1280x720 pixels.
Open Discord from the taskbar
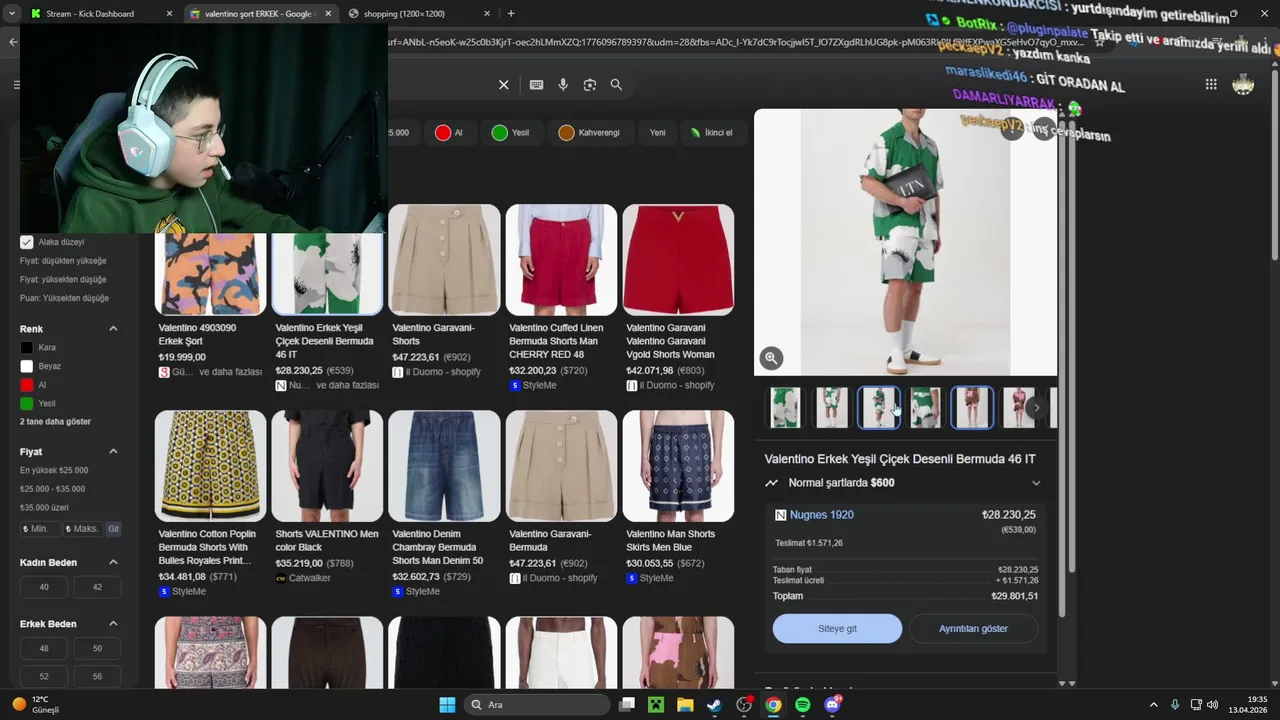pos(832,704)
